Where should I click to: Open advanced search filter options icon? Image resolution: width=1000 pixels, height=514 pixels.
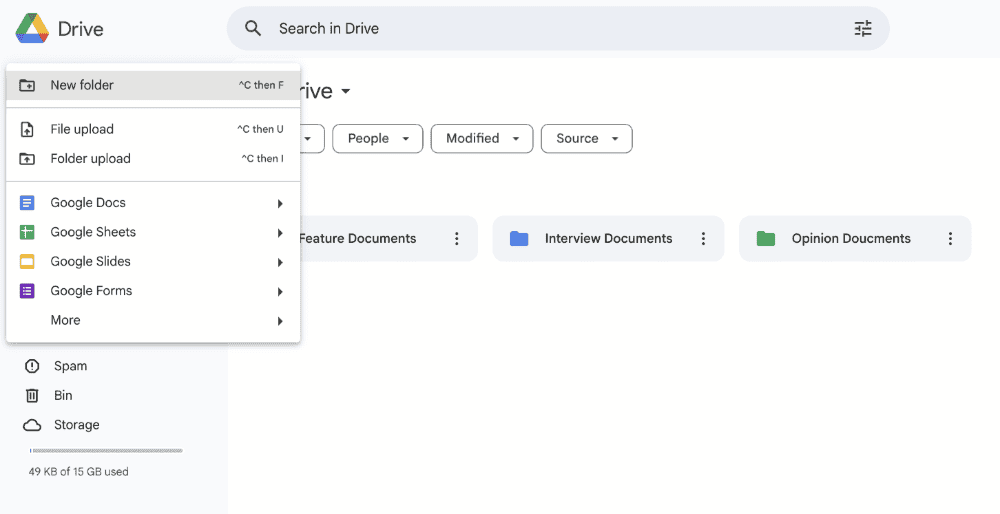tap(862, 29)
